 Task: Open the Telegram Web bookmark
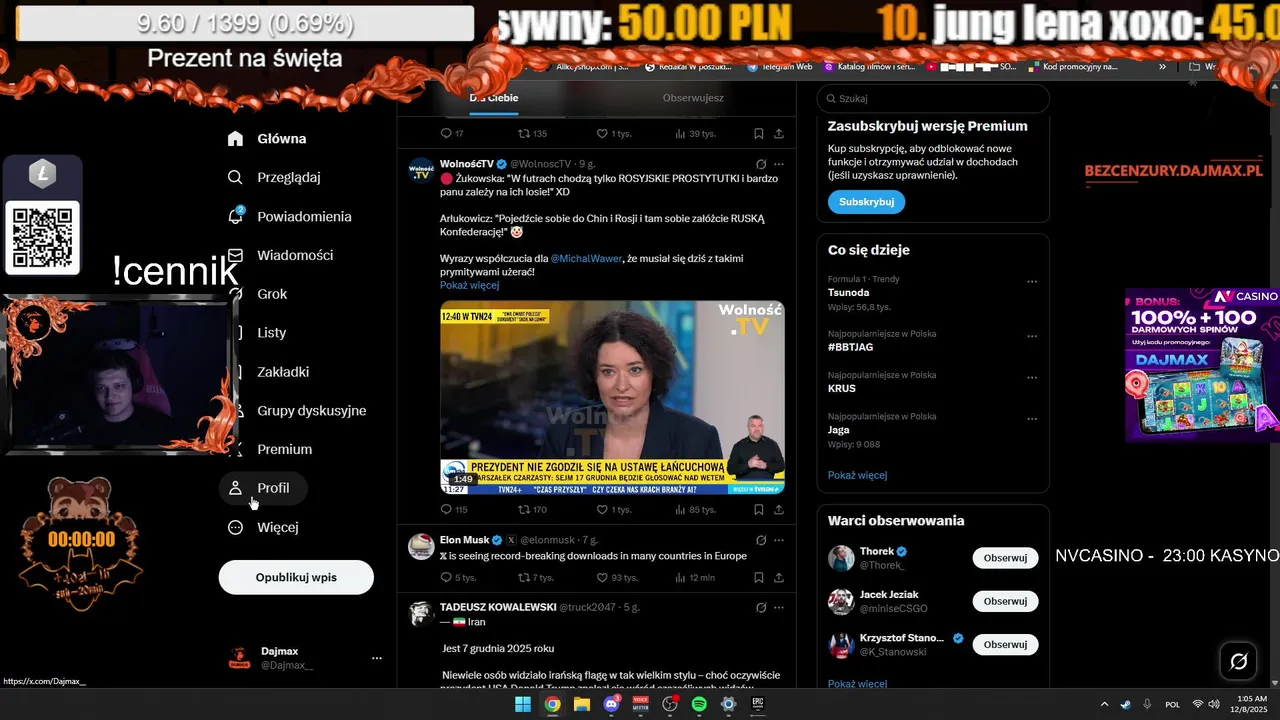pos(780,67)
